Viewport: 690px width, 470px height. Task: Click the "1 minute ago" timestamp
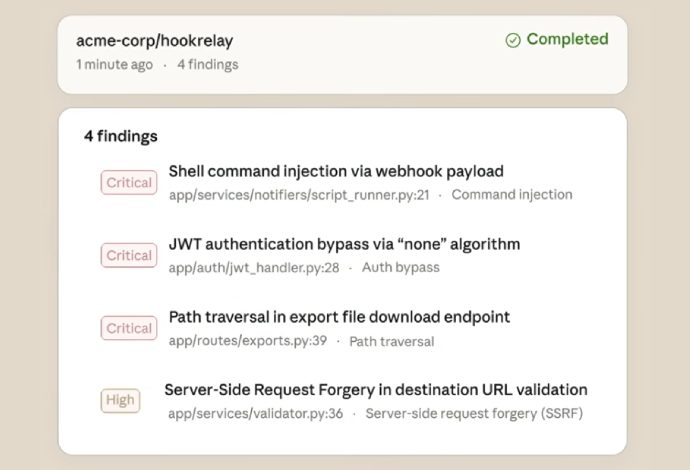pyautogui.click(x=115, y=65)
